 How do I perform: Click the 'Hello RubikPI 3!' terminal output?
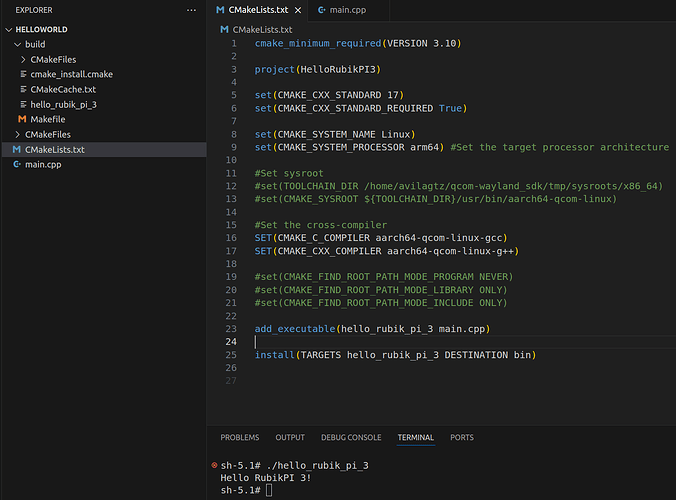tap(266, 478)
